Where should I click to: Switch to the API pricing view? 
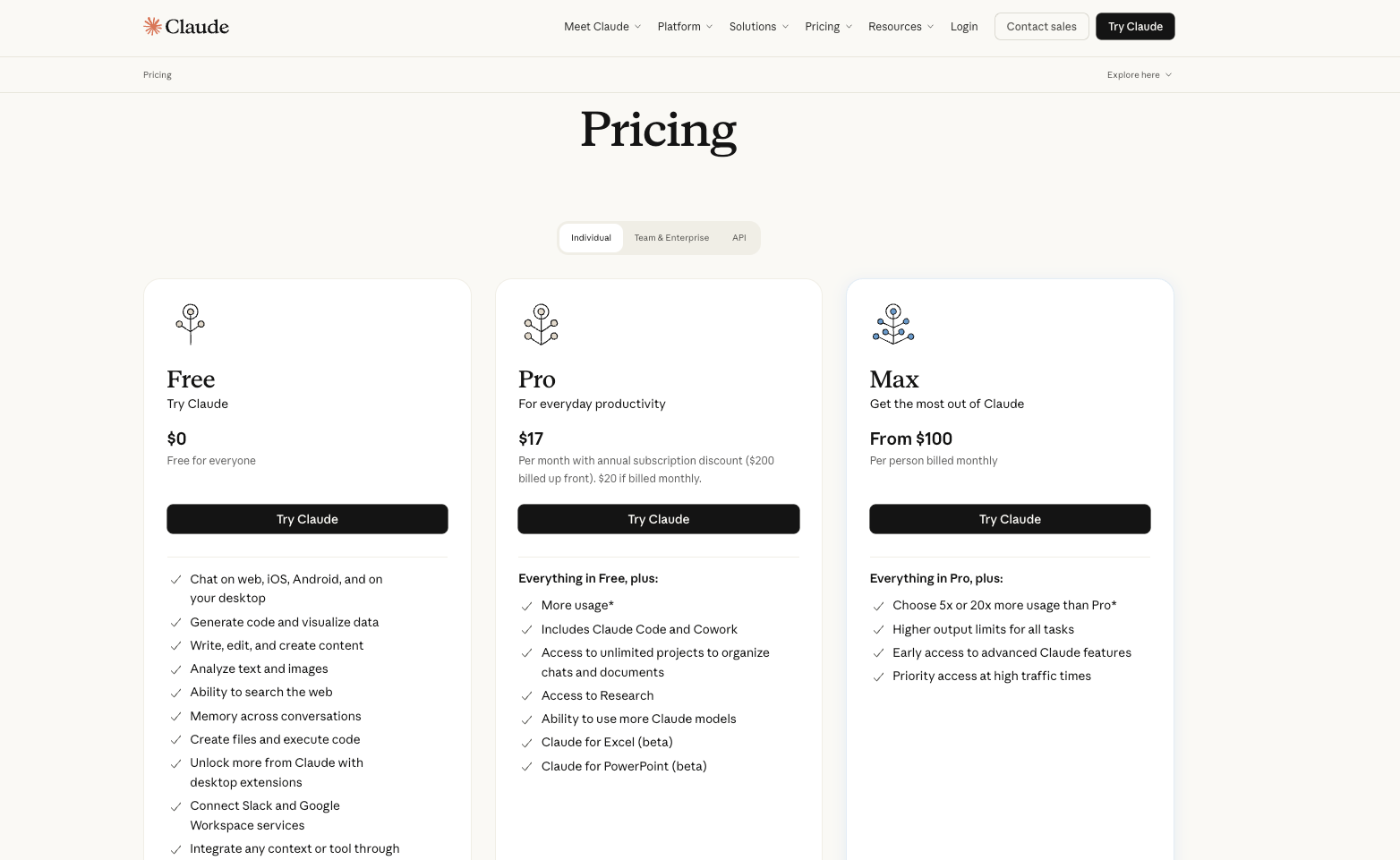pos(738,237)
